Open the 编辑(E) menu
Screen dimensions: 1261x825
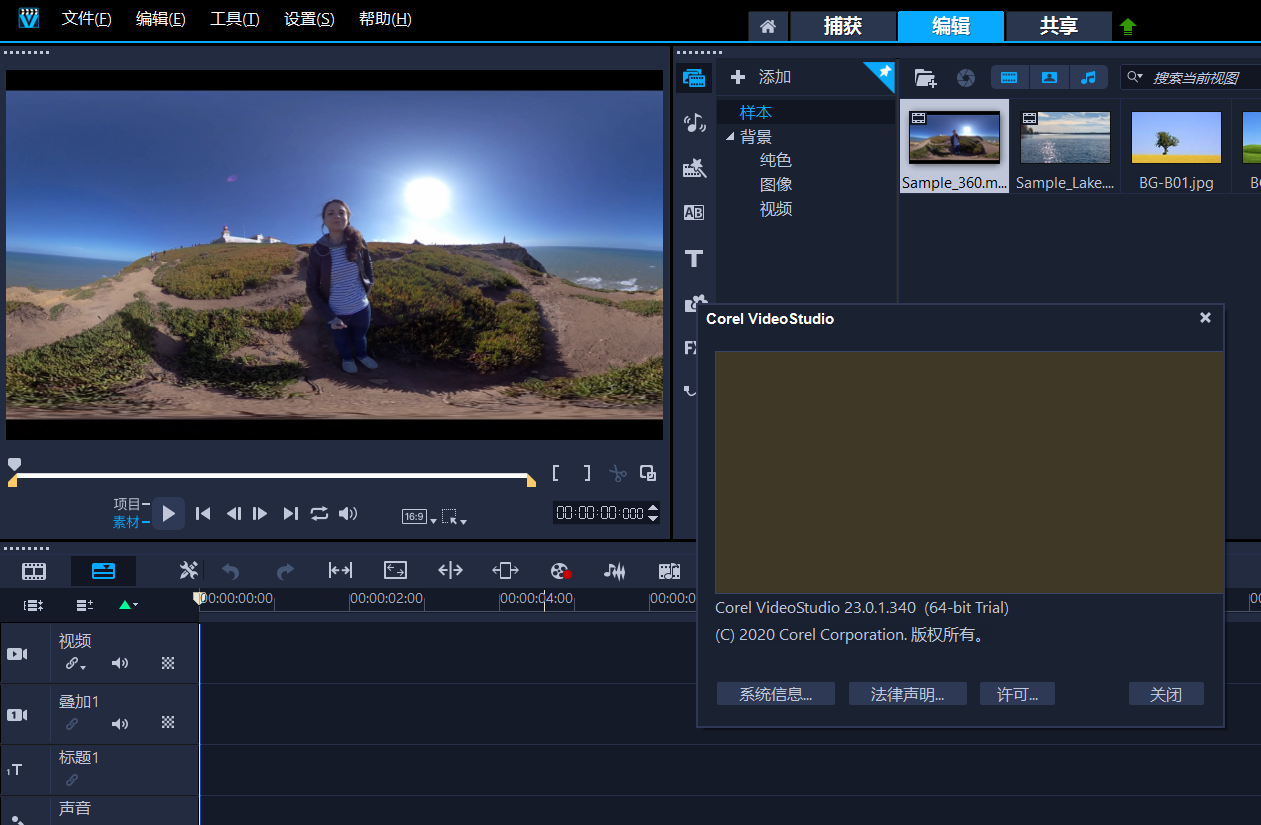coord(160,19)
